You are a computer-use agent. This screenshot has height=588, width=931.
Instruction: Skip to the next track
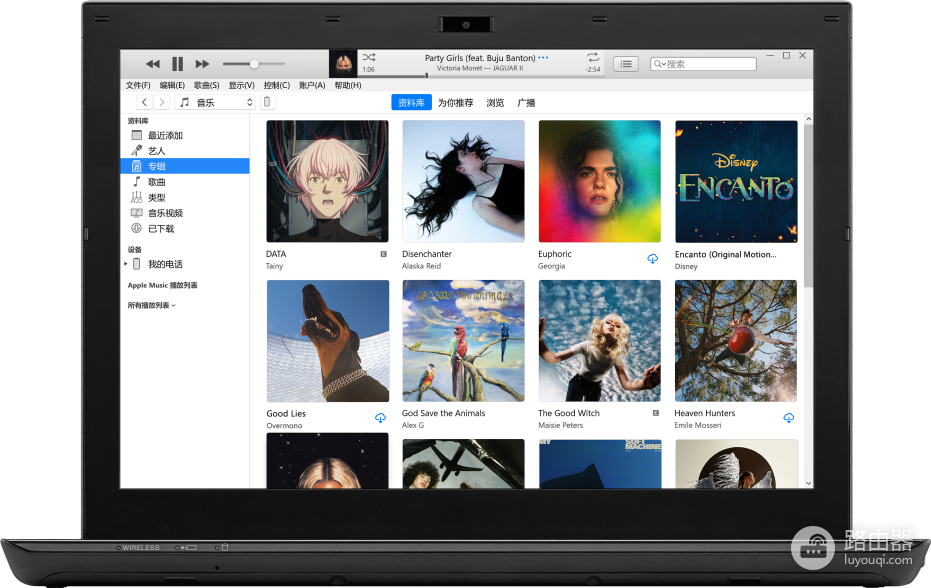[202, 64]
